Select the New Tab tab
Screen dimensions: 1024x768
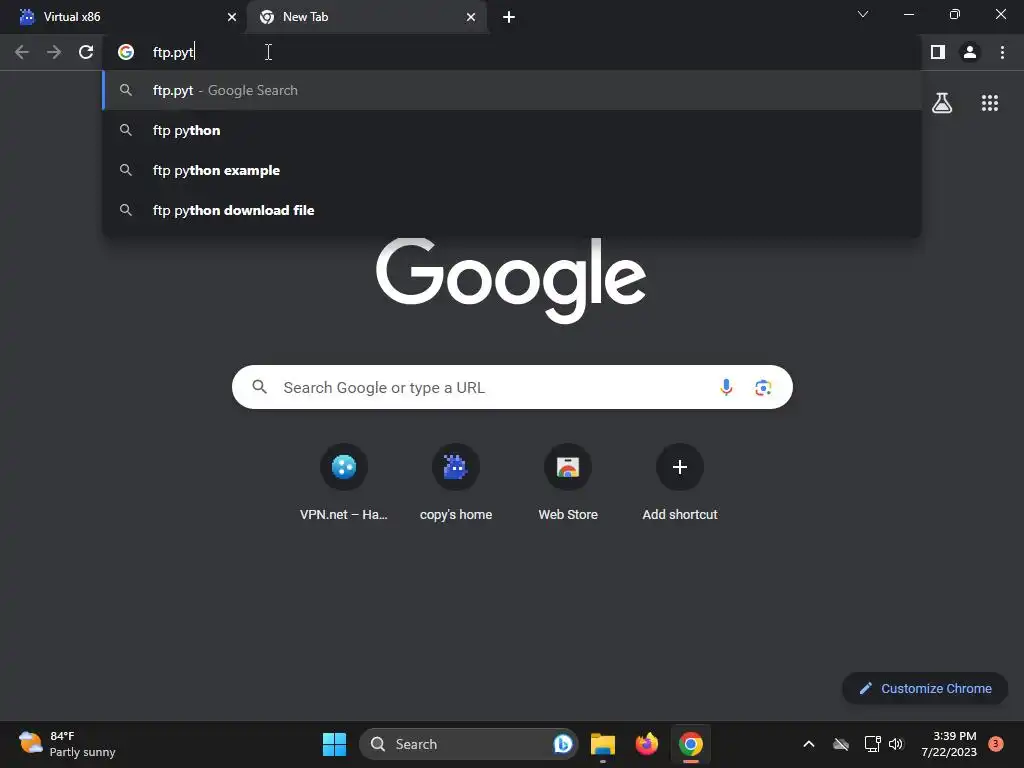tap(367, 17)
